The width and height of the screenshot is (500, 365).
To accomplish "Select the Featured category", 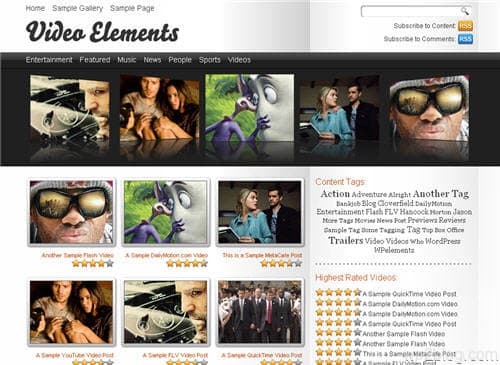I will 95,60.
